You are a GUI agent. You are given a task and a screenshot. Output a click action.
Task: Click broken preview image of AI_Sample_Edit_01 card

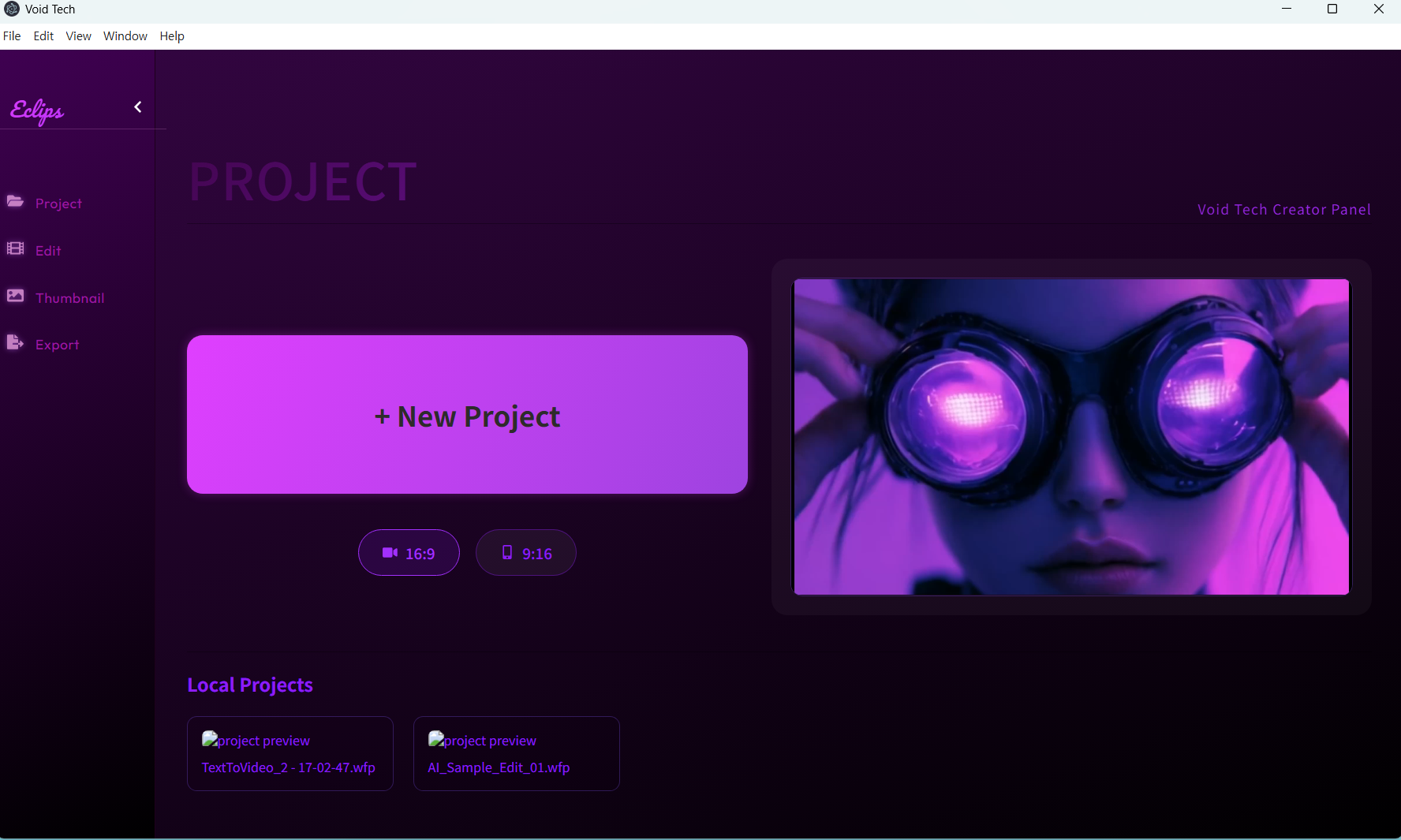pos(482,740)
